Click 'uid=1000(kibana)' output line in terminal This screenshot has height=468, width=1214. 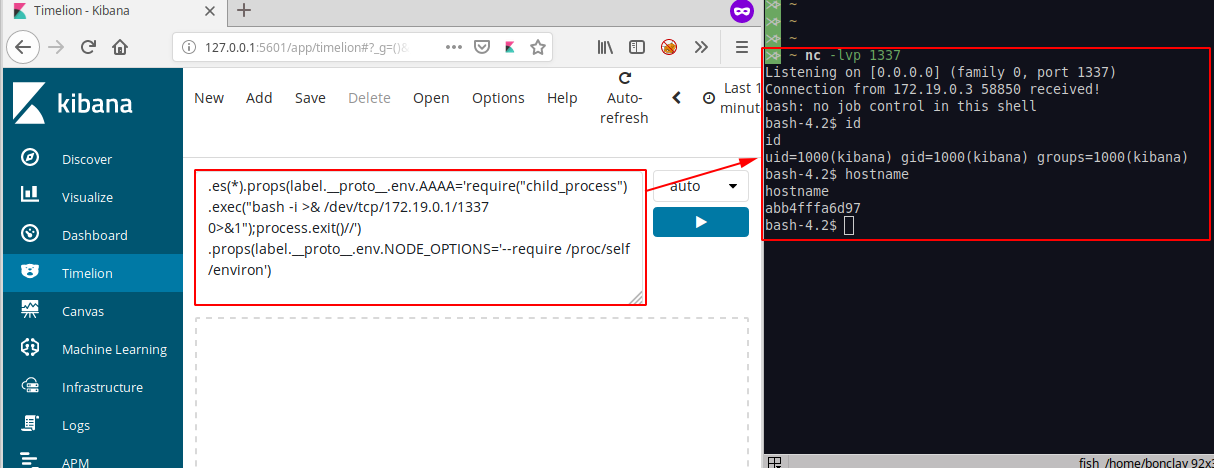(x=976, y=158)
